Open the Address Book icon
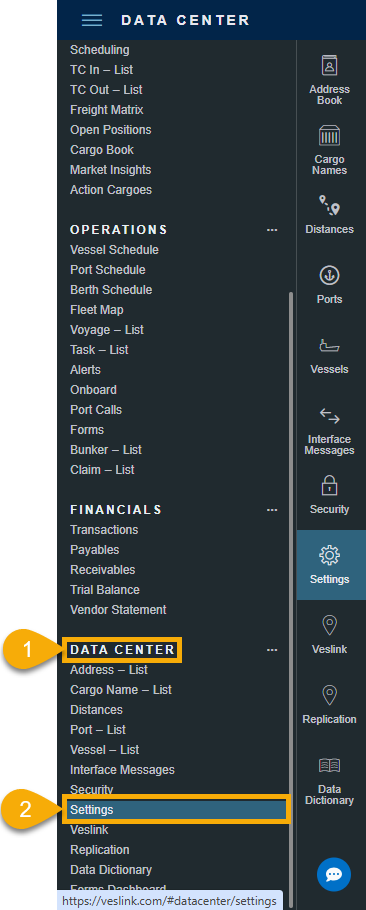This screenshot has width=366, height=910. (329, 66)
